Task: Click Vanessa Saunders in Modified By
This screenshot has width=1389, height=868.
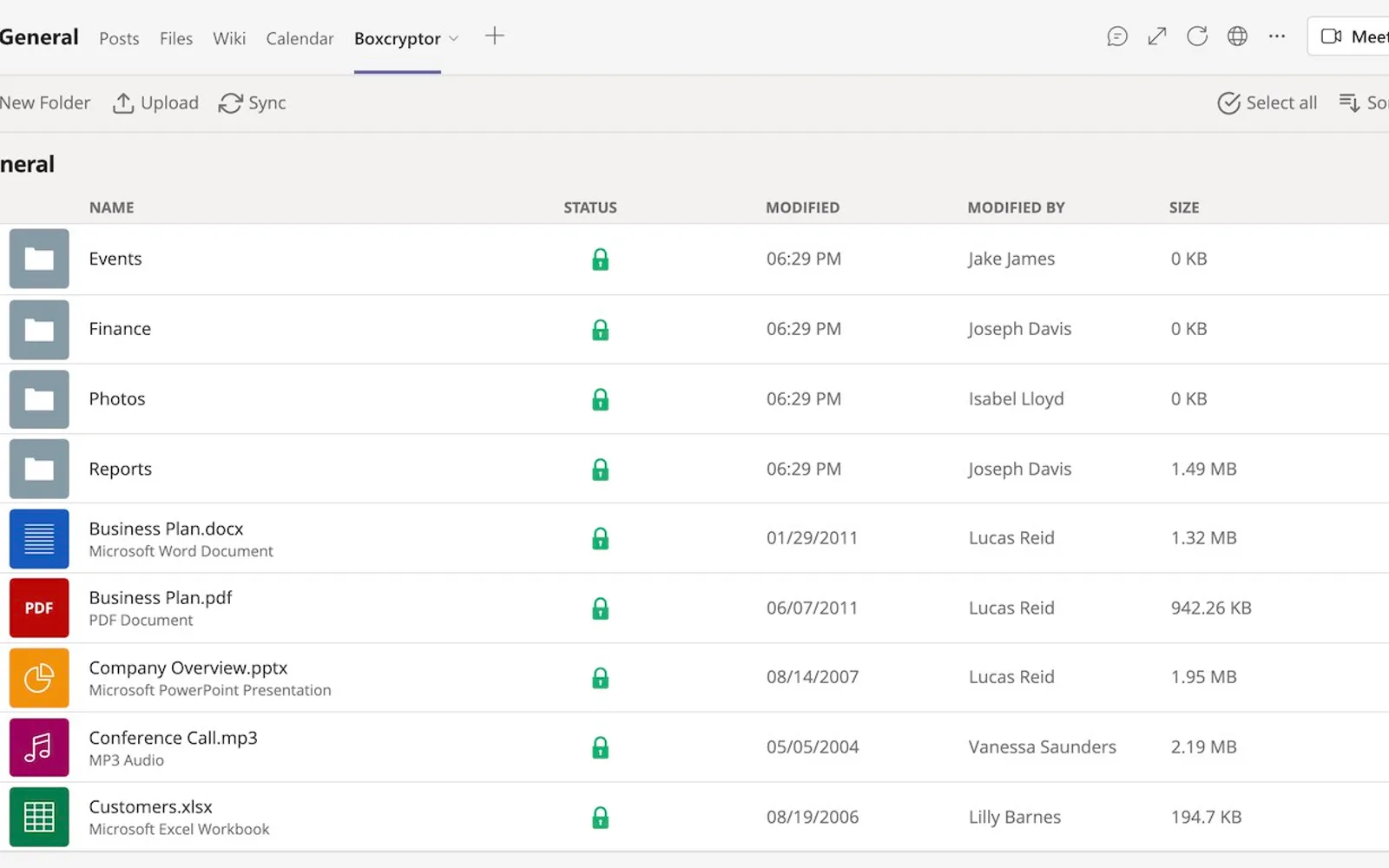Action: pyautogui.click(x=1043, y=746)
